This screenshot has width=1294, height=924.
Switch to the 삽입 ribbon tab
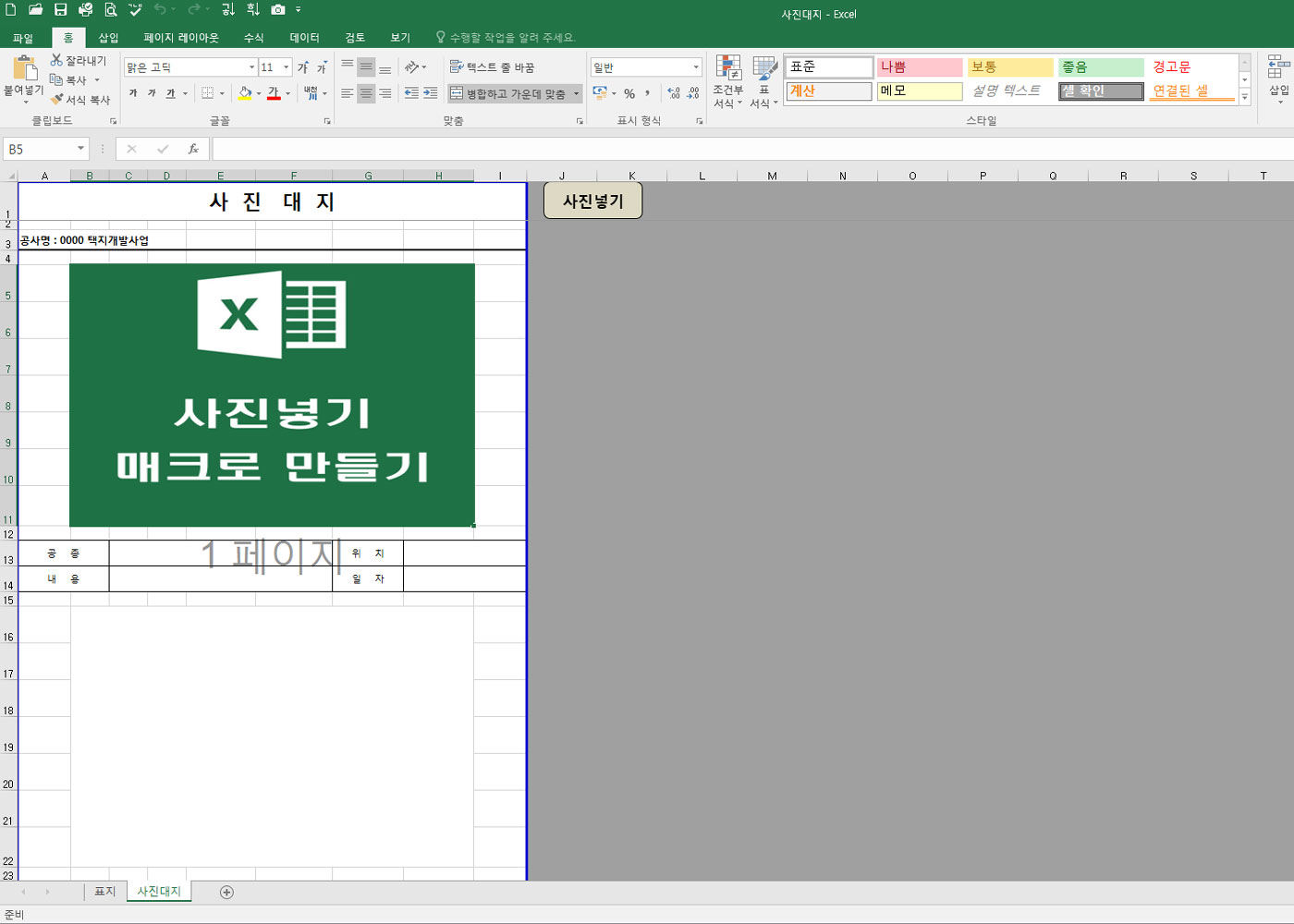[109, 38]
